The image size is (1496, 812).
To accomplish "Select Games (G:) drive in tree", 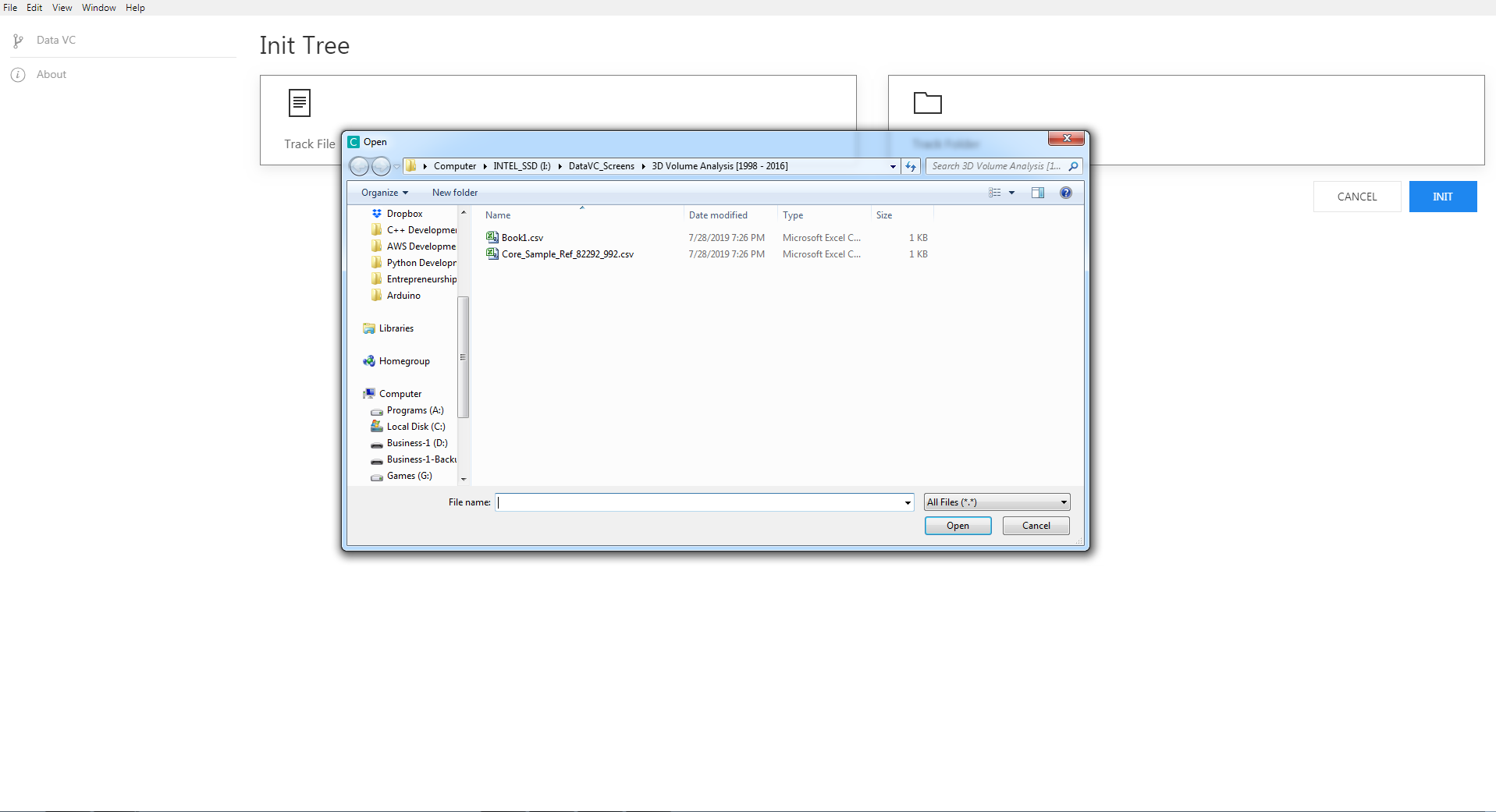I will tap(409, 476).
